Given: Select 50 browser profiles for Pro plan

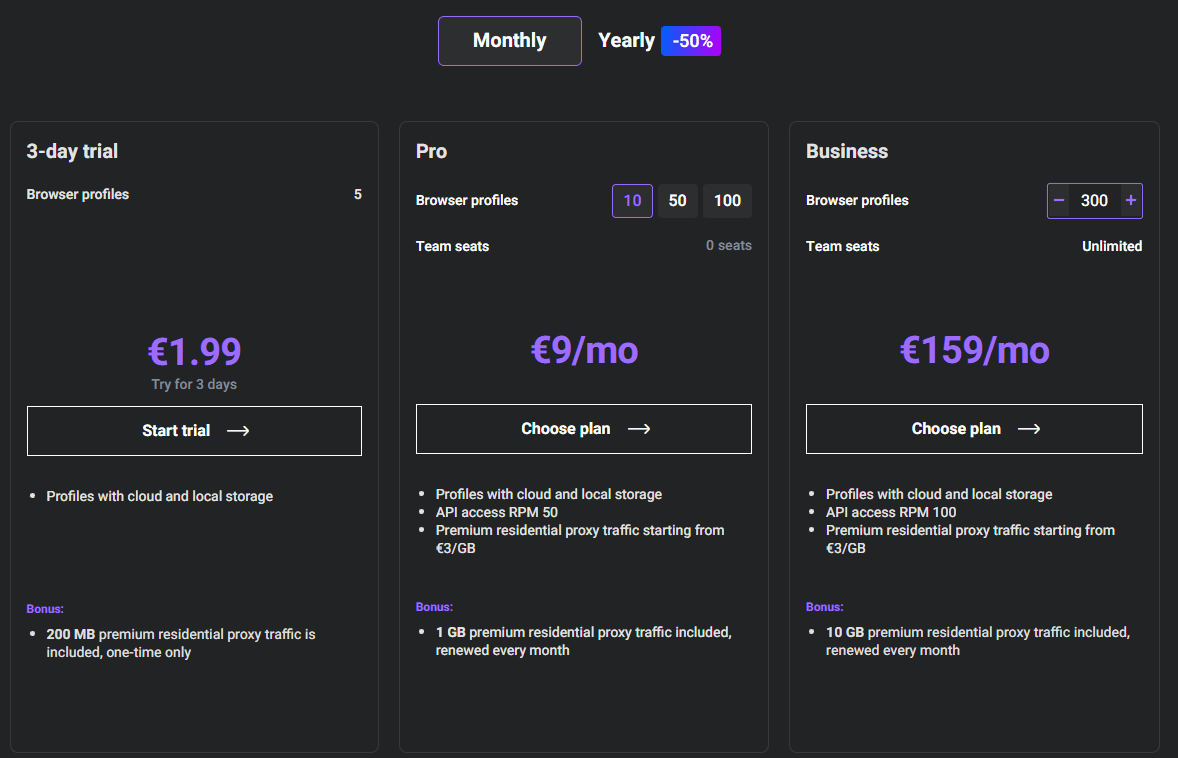Looking at the screenshot, I should click(x=677, y=200).
